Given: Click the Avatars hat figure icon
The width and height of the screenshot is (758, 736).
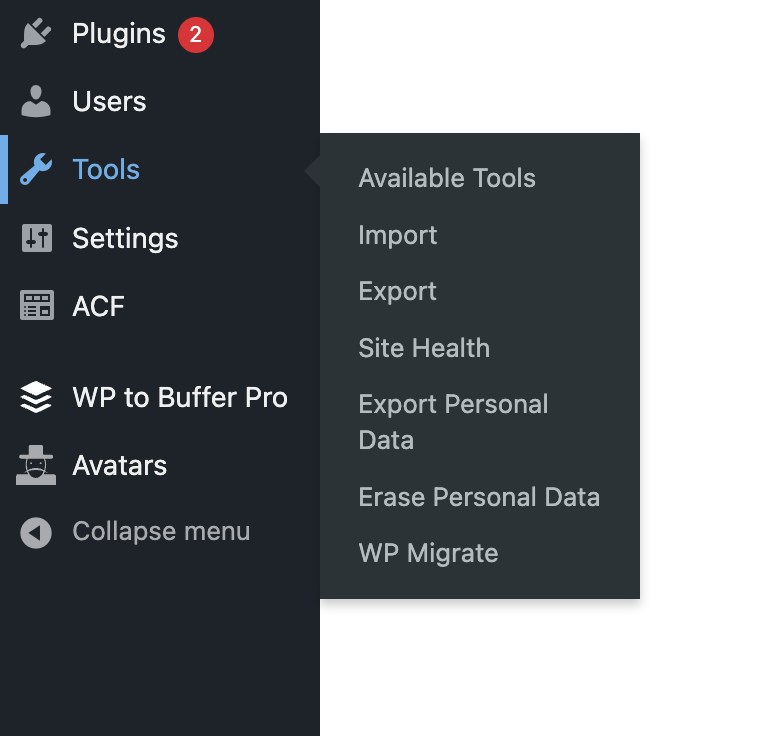Looking at the screenshot, I should pyautogui.click(x=36, y=465).
